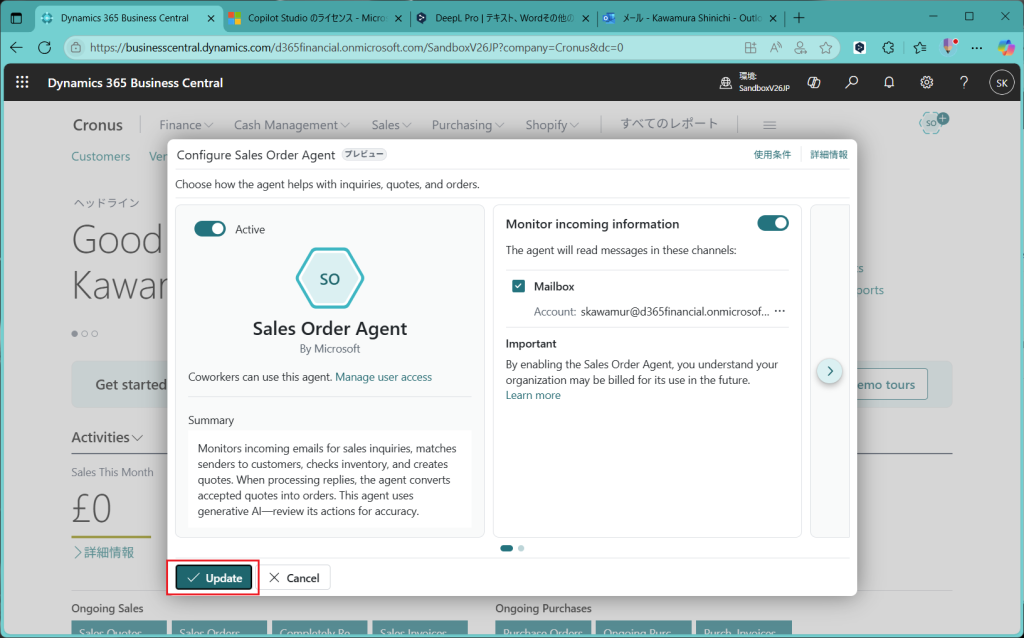This screenshot has height=638, width=1024.
Task: Refresh the browser page
Action: (x=44, y=47)
